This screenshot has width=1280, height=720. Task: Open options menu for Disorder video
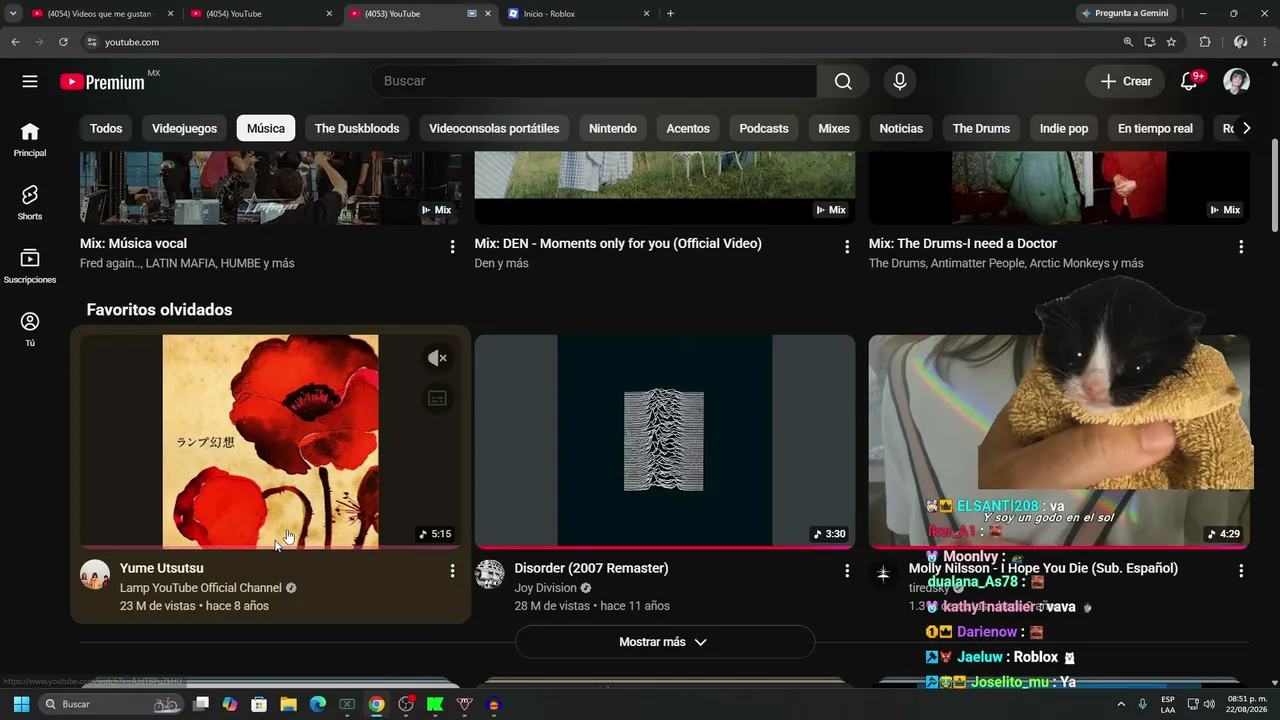(847, 571)
